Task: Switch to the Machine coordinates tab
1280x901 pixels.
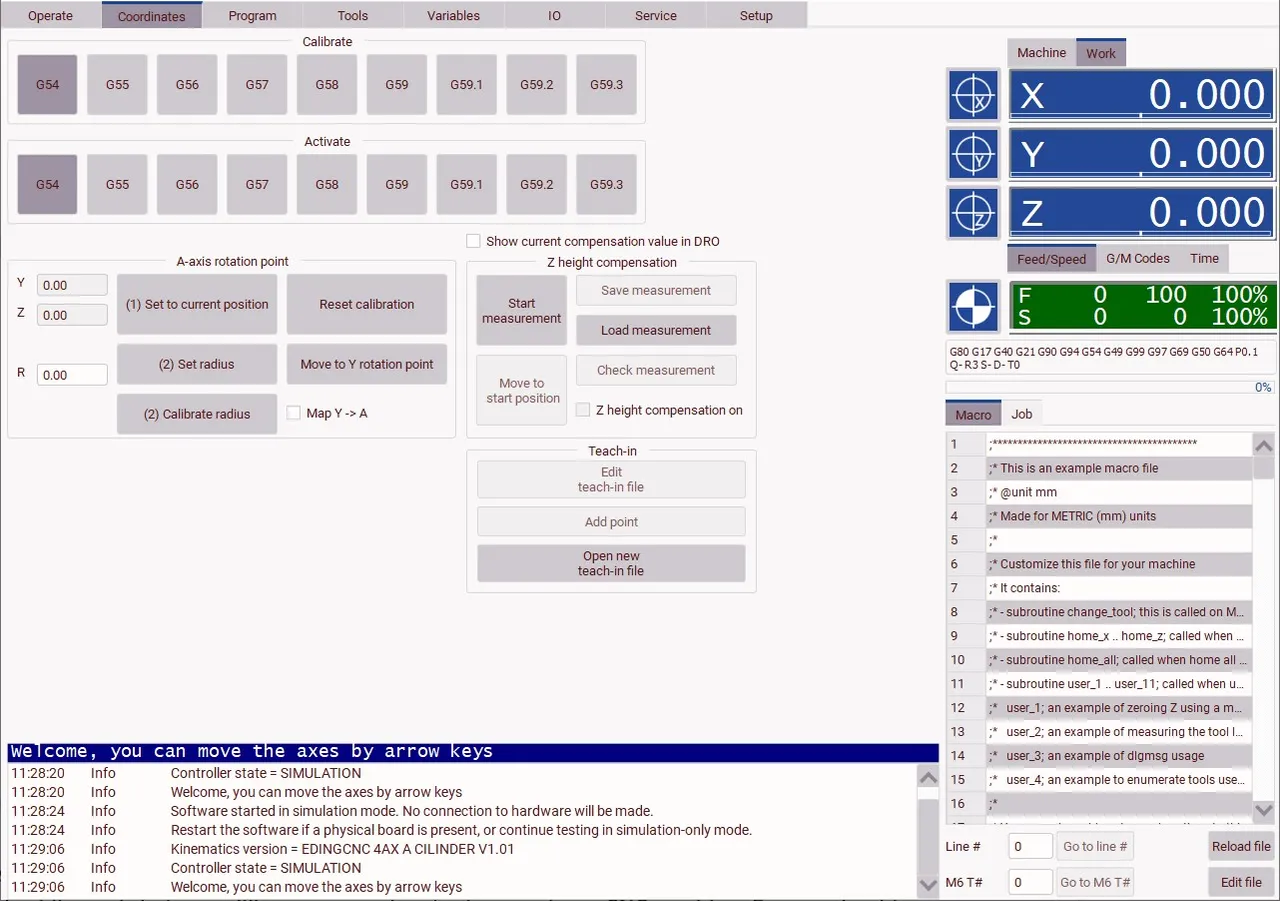Action: pyautogui.click(x=1040, y=52)
